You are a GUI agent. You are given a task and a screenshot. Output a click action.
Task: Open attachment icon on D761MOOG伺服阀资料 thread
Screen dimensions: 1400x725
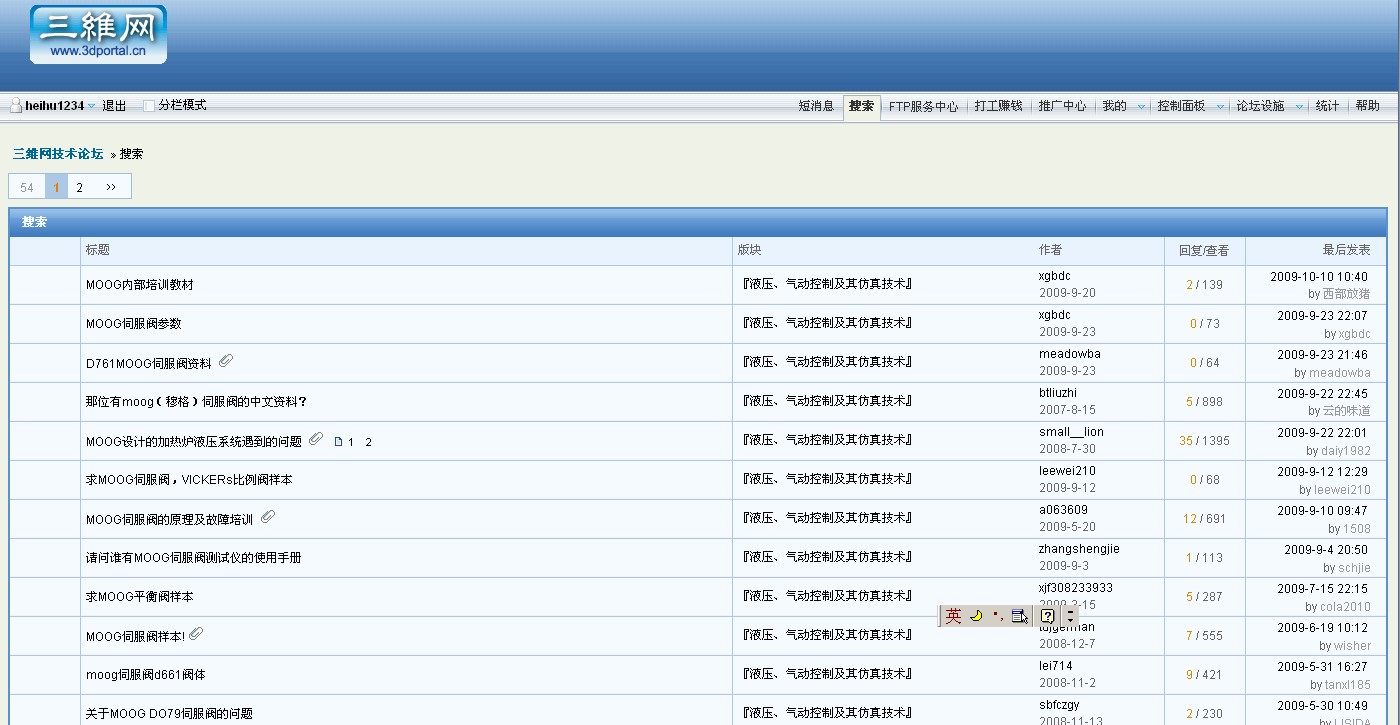coord(226,361)
